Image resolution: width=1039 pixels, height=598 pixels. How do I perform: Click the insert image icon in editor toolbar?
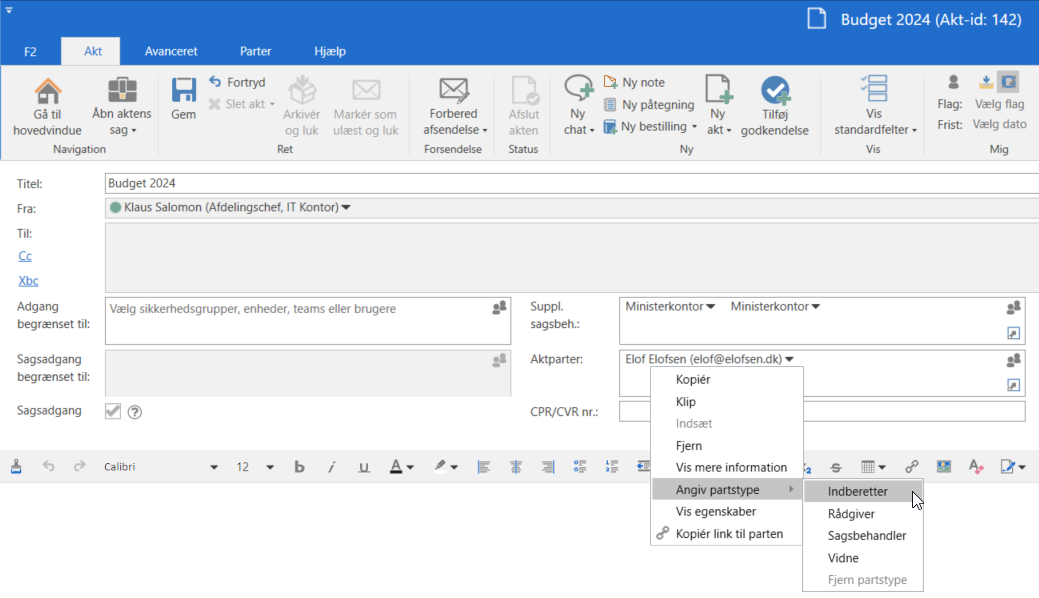[943, 467]
